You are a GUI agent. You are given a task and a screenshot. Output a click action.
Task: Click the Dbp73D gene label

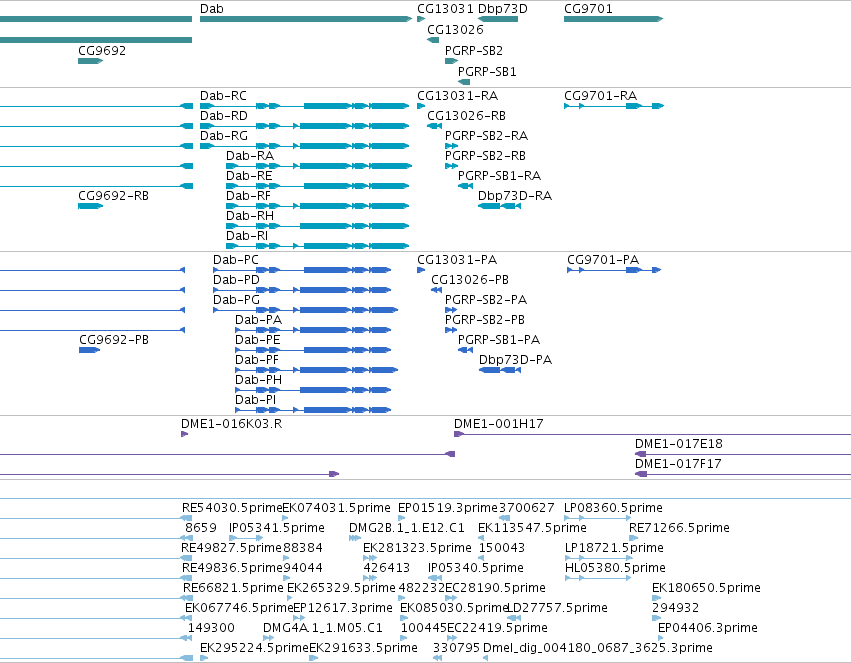click(503, 9)
